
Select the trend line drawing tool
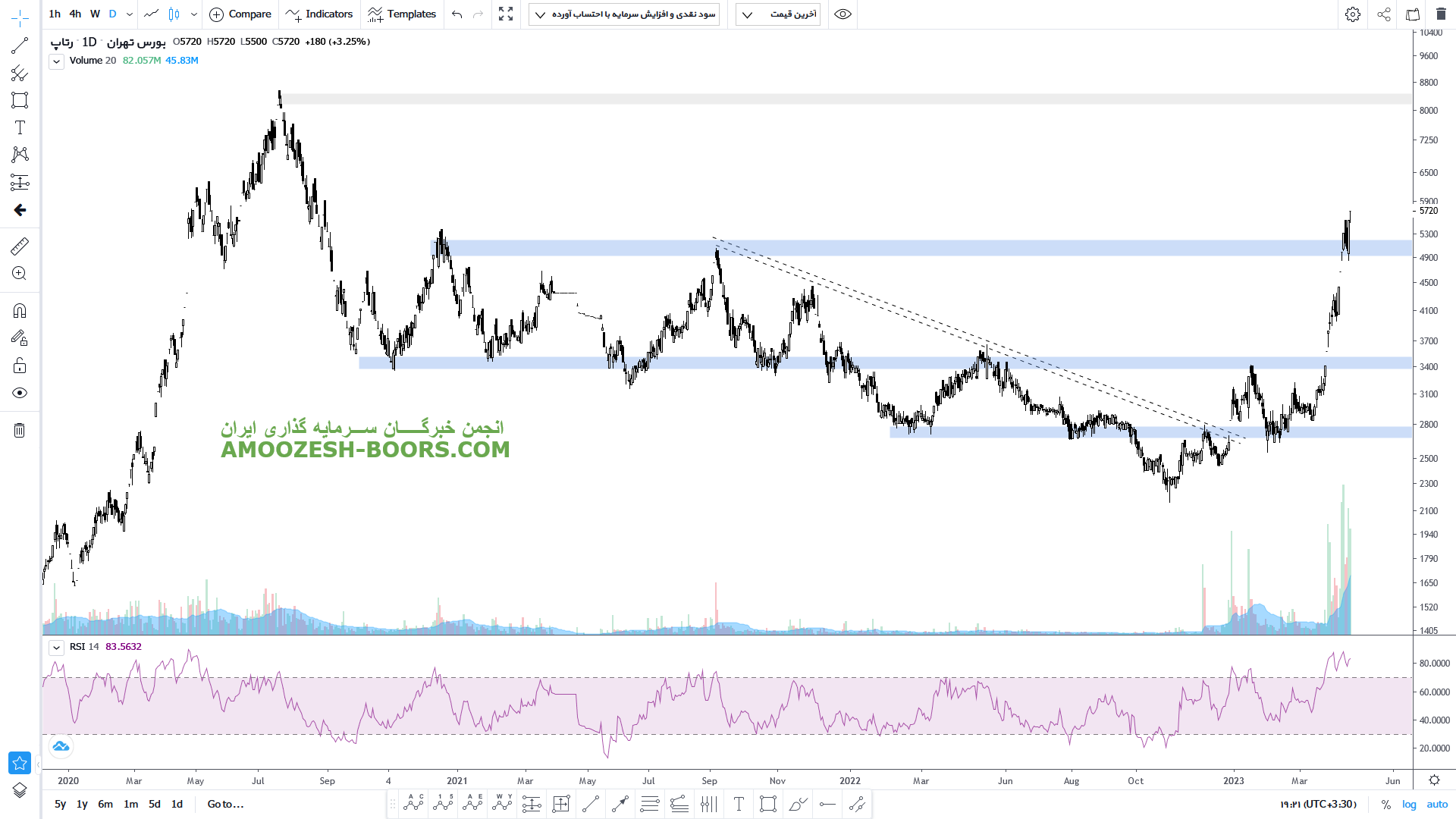tap(20, 45)
